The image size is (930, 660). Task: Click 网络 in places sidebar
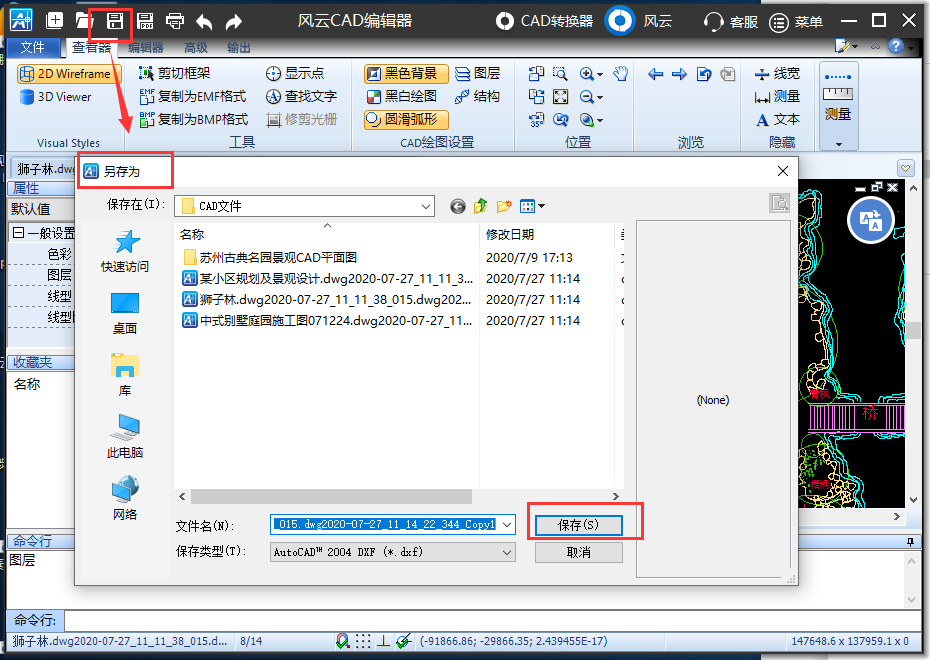click(x=125, y=499)
